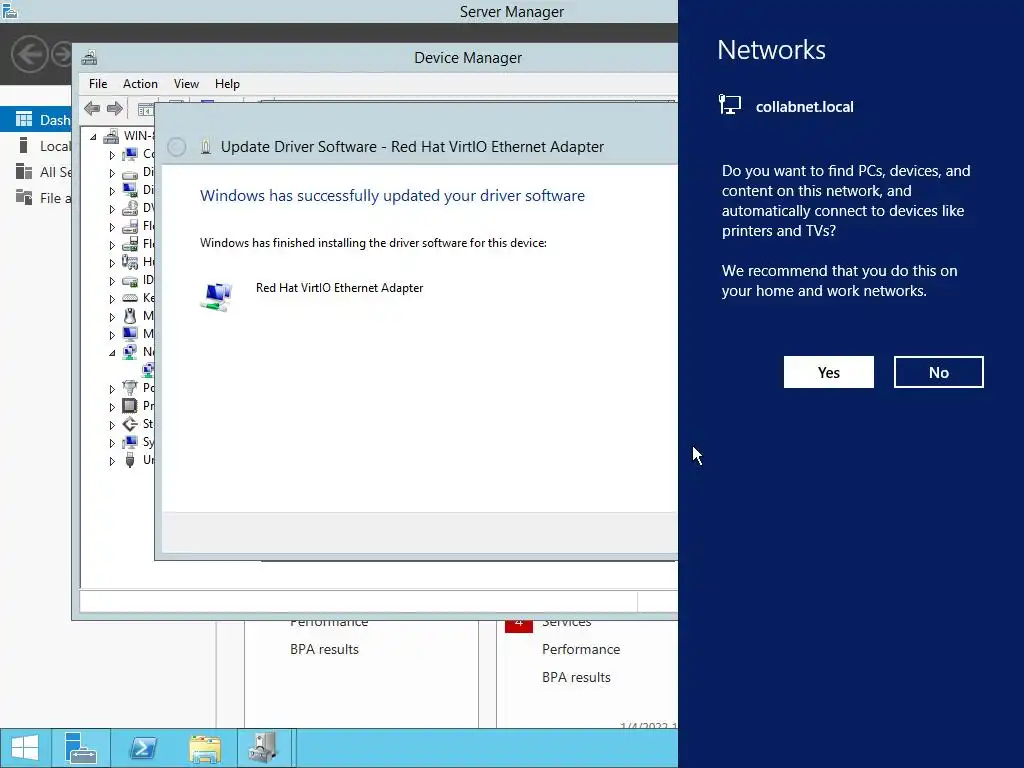Click the System devices category icon
Image resolution: width=1024 pixels, height=768 pixels.
click(130, 442)
